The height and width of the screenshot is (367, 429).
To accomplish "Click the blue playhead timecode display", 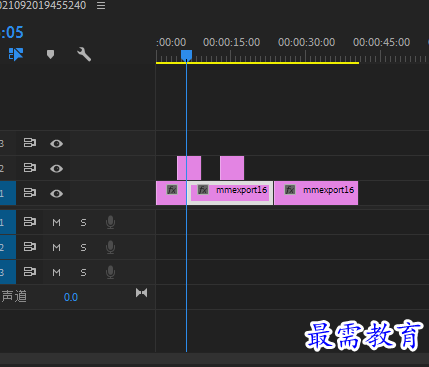I will click(12, 33).
